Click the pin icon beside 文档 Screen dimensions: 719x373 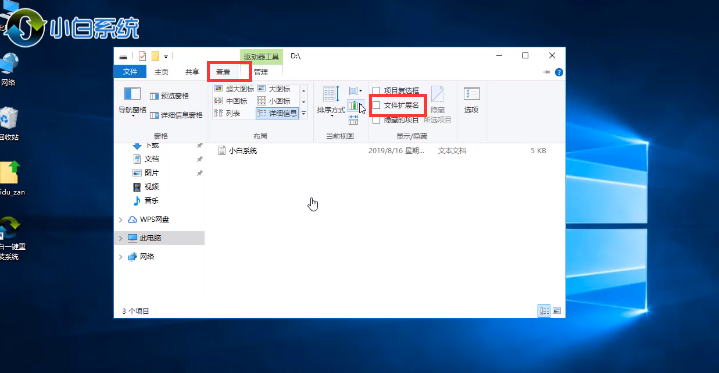pos(199,159)
